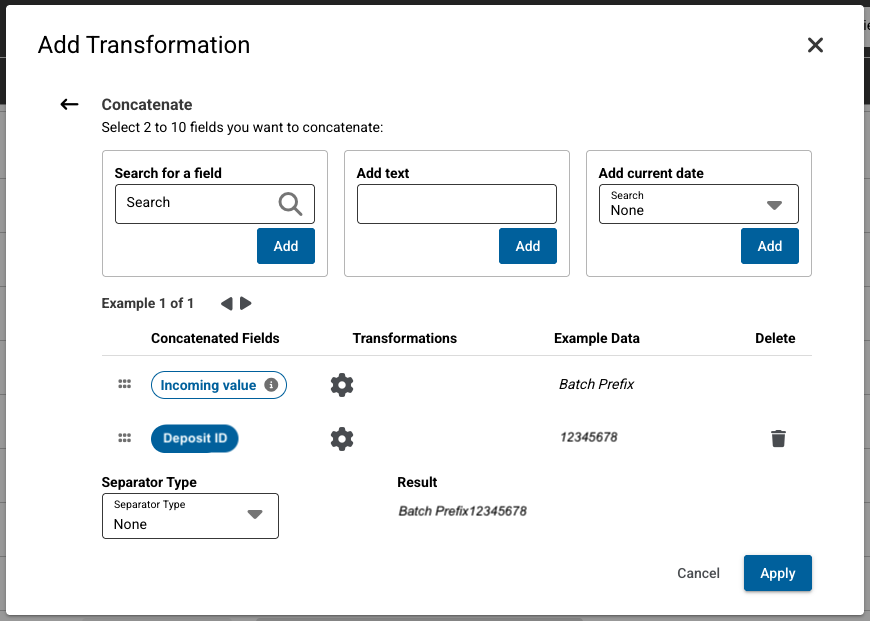
Task: Click Add under the current date dropdown
Action: [x=770, y=246]
